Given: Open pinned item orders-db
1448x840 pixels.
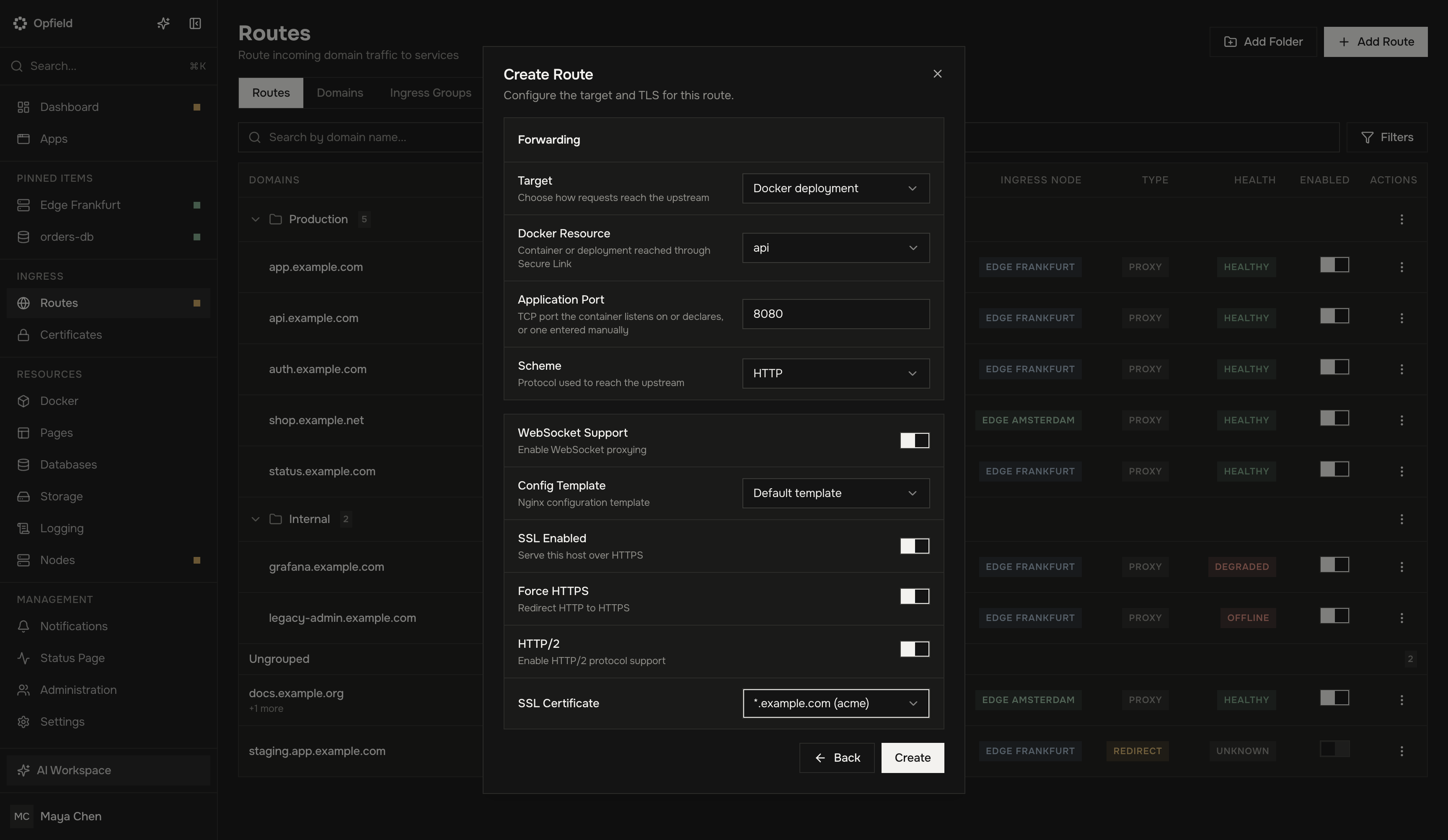Looking at the screenshot, I should (108, 237).
